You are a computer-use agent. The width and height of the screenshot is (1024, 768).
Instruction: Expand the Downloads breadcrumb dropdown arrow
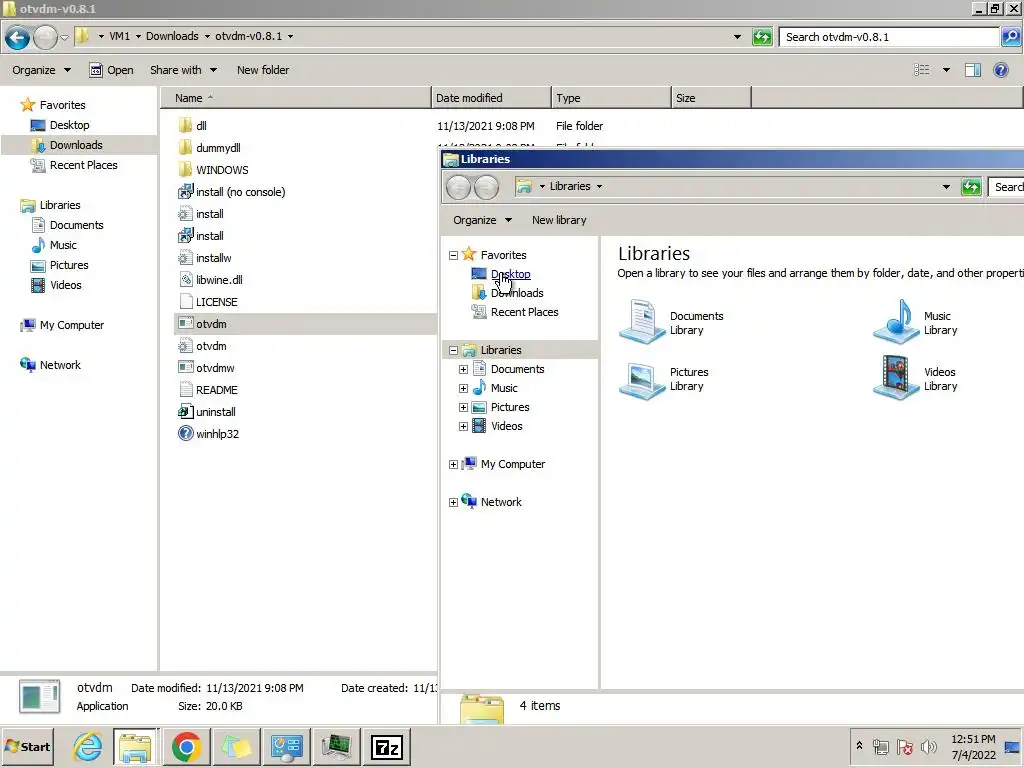207,37
